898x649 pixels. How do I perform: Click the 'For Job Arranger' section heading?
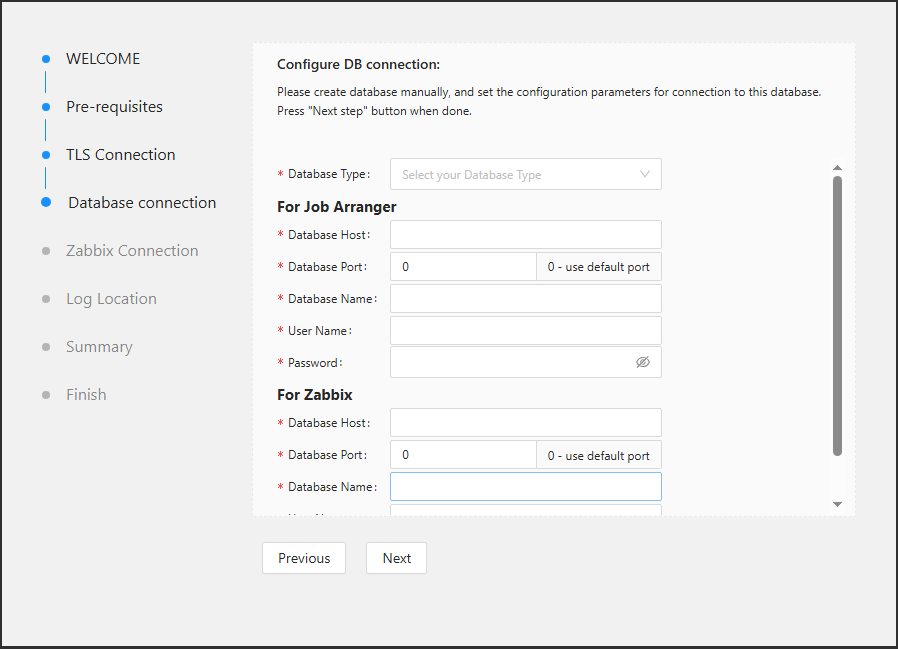click(337, 207)
